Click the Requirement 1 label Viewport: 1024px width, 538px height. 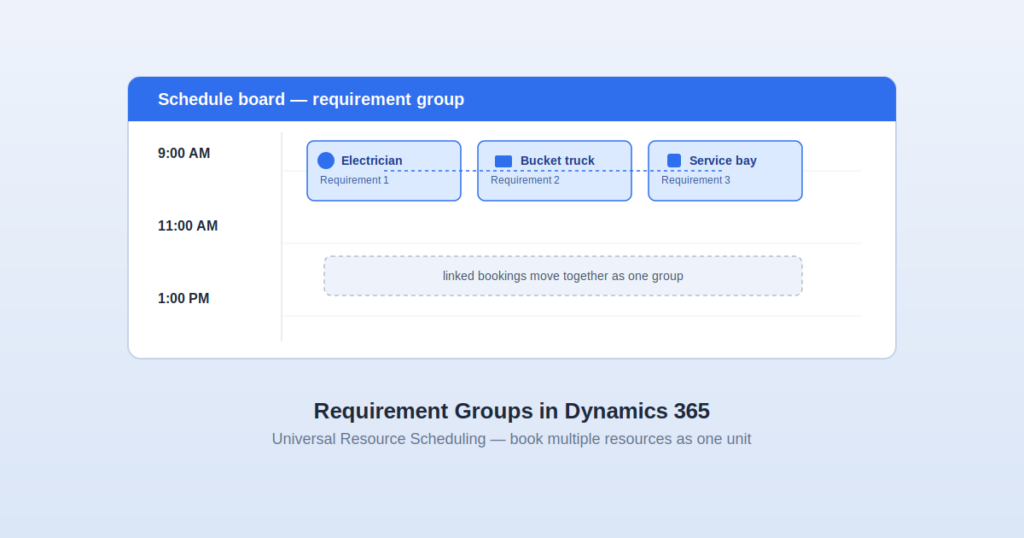click(x=355, y=180)
